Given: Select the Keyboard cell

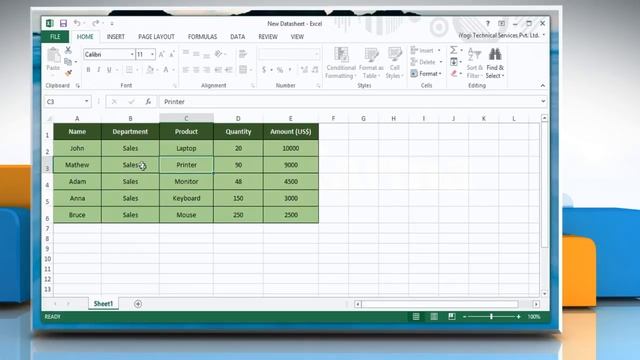Looking at the screenshot, I should [186, 198].
